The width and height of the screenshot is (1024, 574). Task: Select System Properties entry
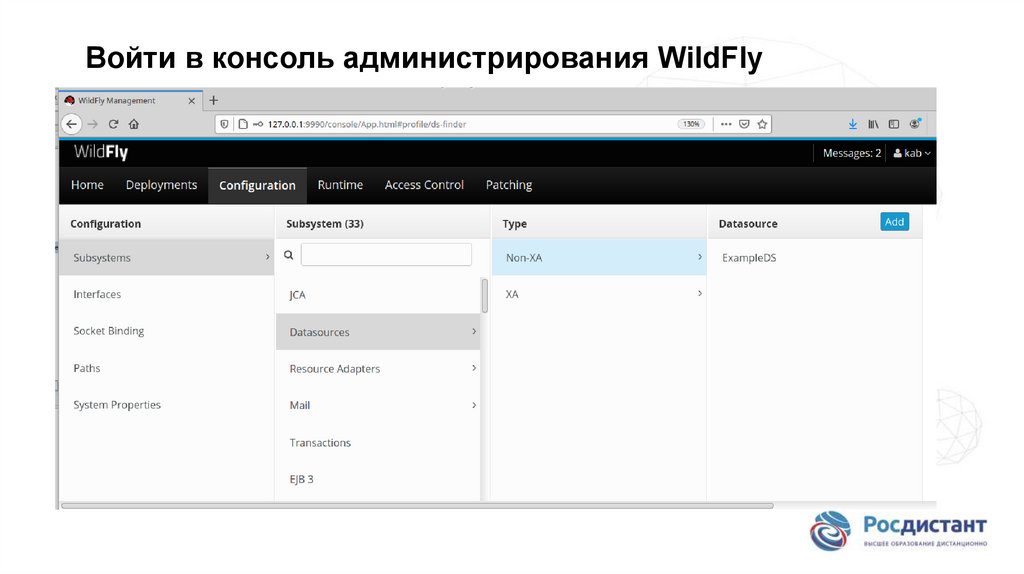(167, 405)
